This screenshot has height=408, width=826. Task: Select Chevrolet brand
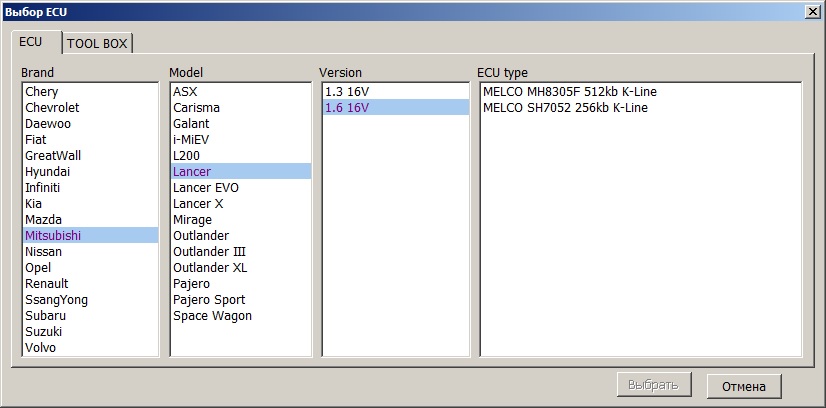click(90, 107)
